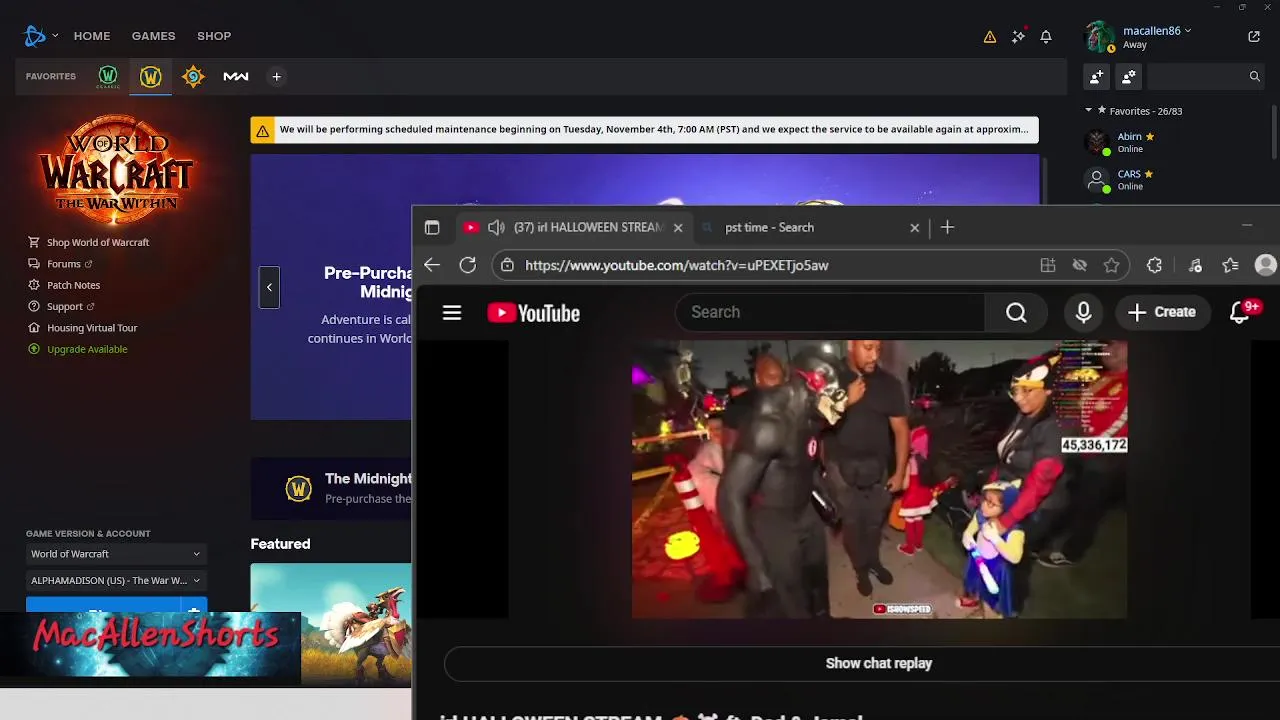Mute the YouTube tab audio icon
This screenshot has height=720, width=1280.
(x=496, y=227)
